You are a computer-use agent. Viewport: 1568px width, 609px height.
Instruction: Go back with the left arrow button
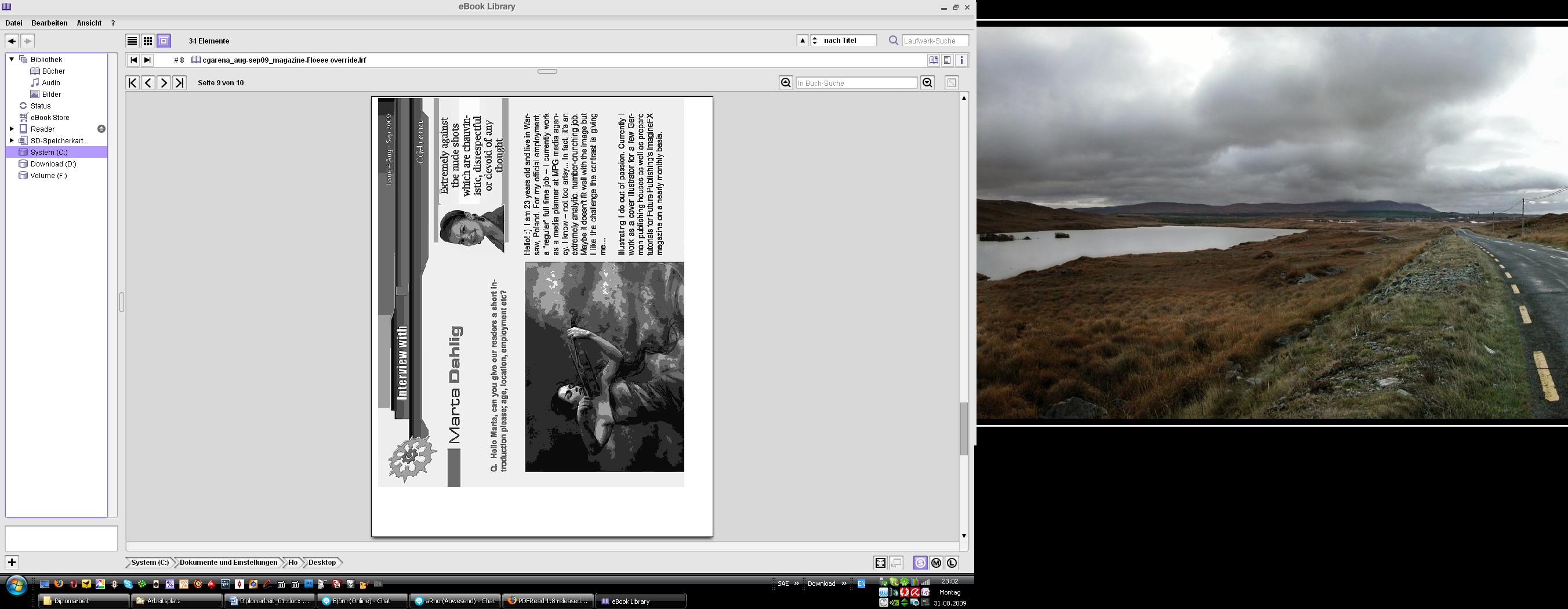point(12,41)
